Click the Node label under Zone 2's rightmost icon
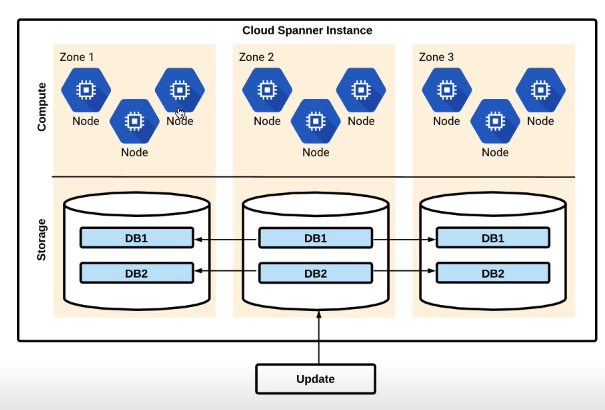 point(361,121)
